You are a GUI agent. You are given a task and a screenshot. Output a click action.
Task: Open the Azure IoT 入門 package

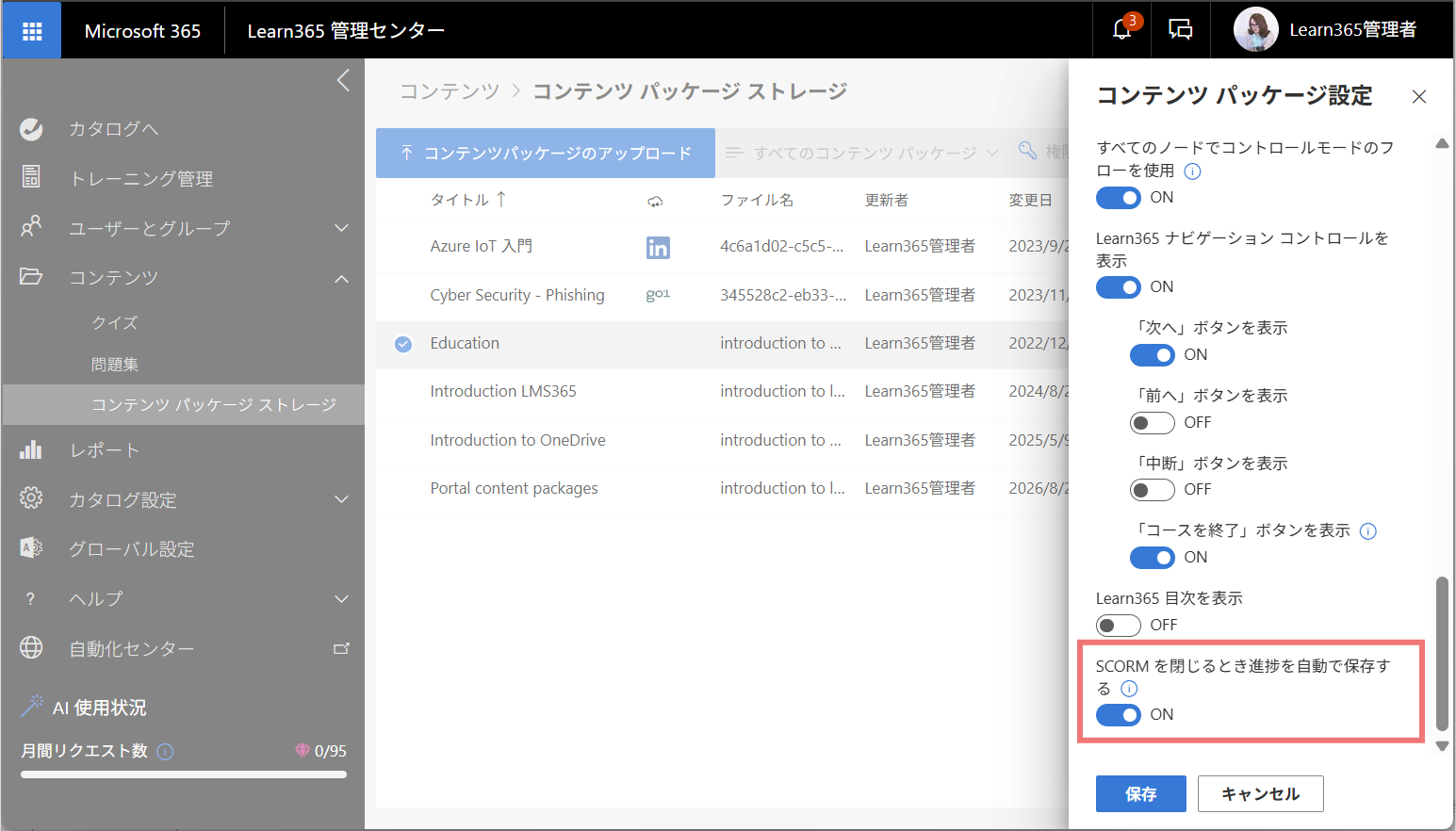(481, 246)
